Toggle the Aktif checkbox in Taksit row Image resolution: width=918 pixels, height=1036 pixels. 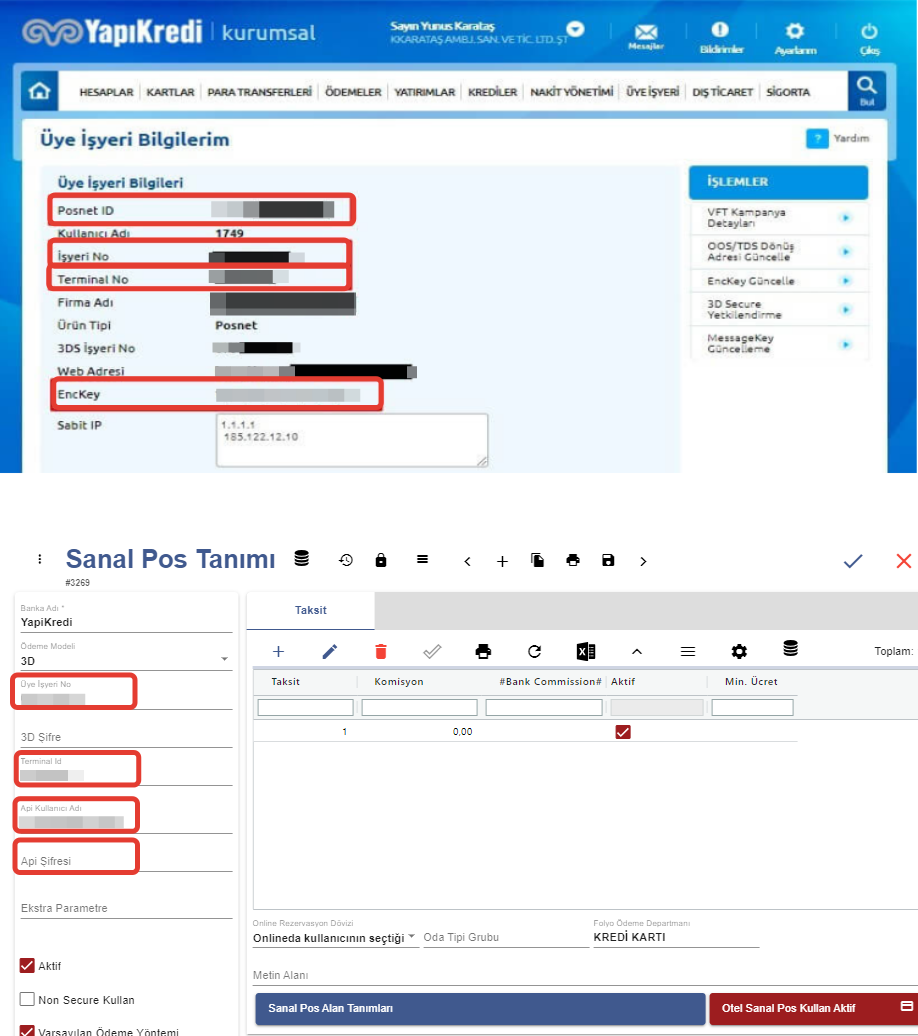pos(623,732)
